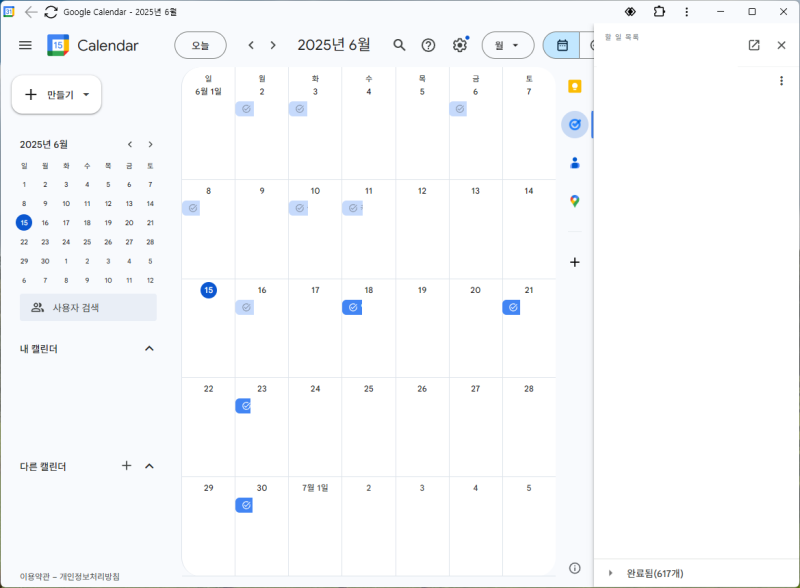800x588 pixels.
Task: Open Contacts in side panel
Action: (x=574, y=163)
